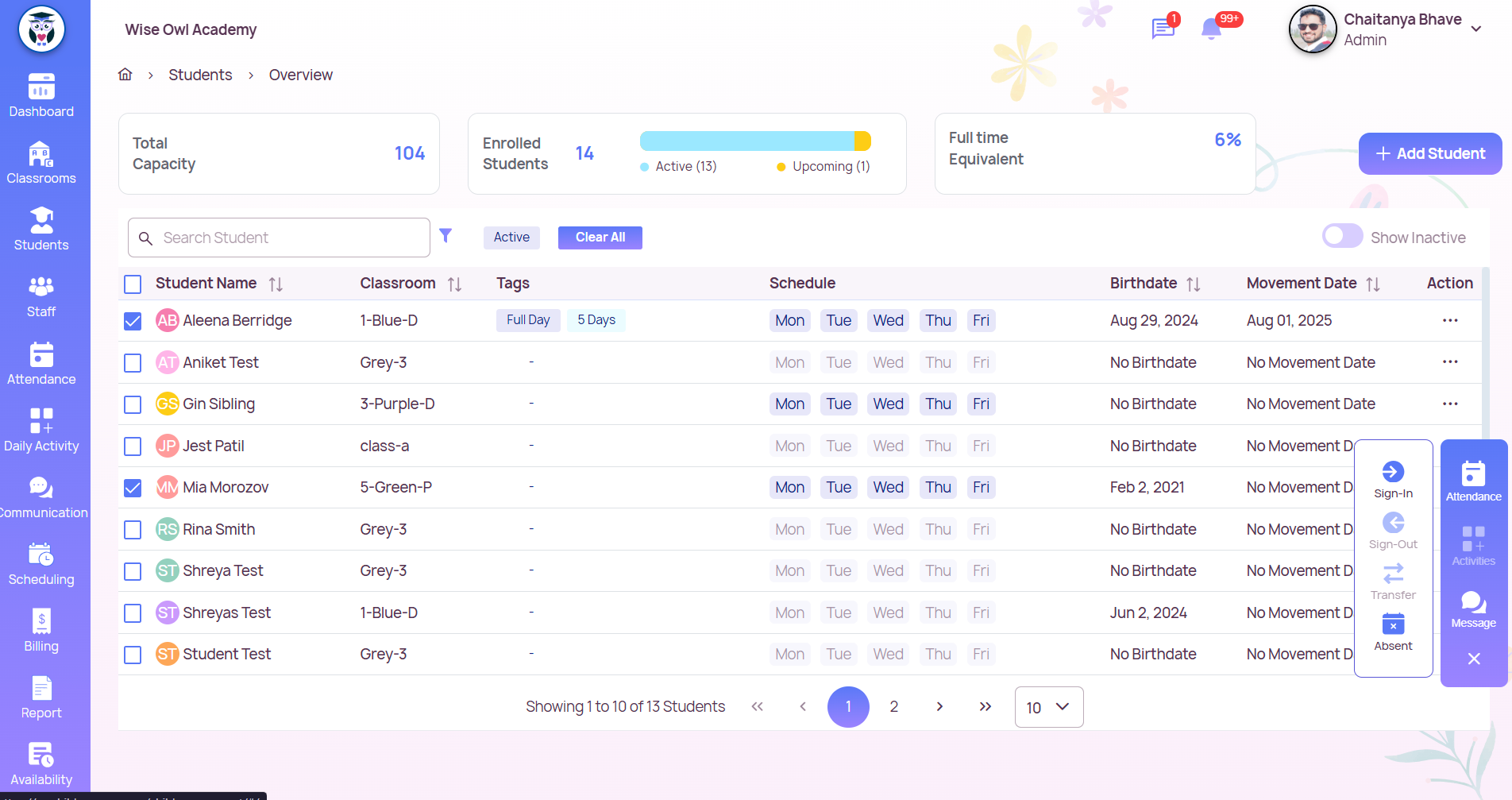
Task: Tick the select-all students header checkbox
Action: tap(133, 284)
